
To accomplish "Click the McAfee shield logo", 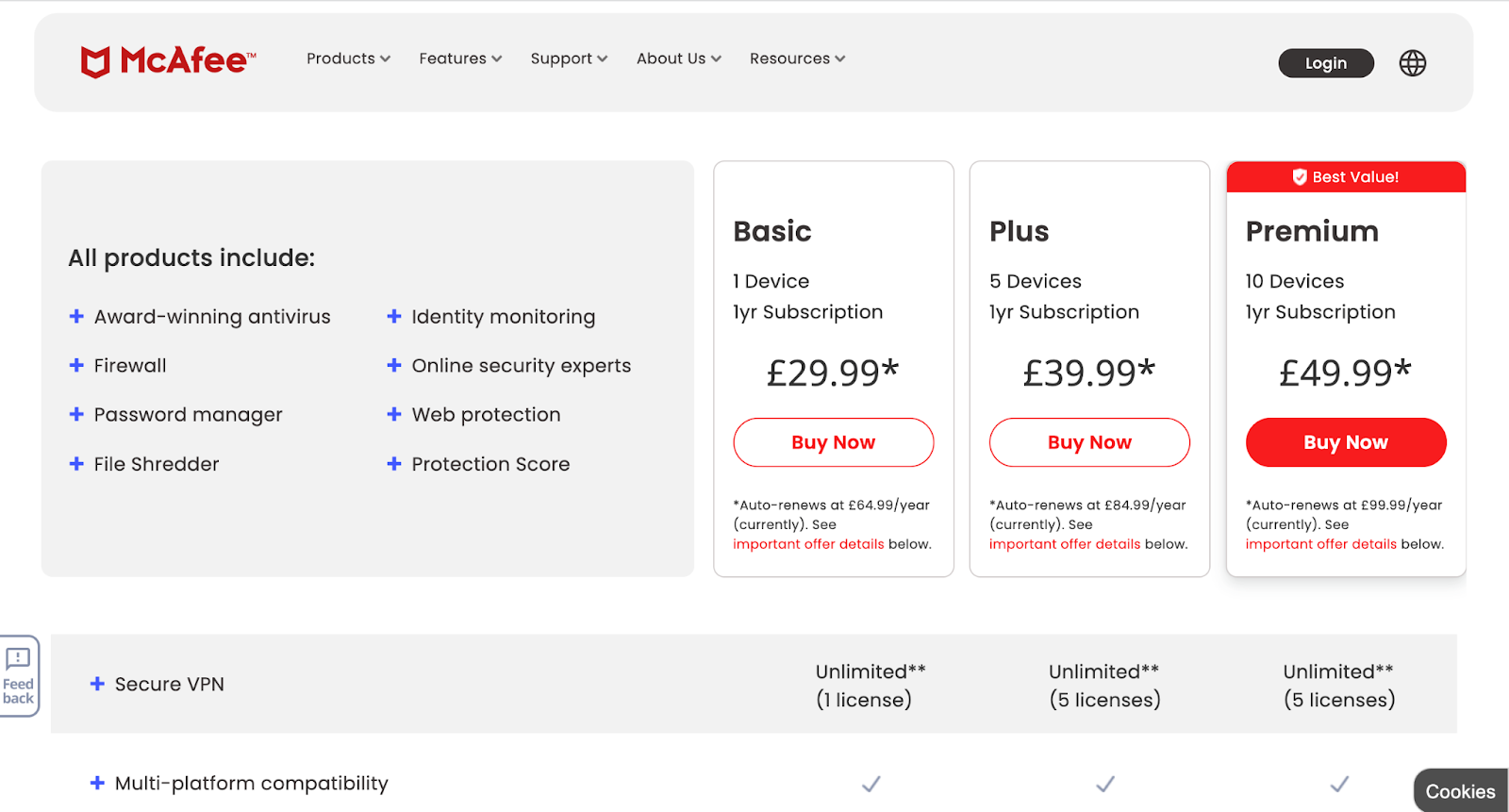I will point(95,62).
